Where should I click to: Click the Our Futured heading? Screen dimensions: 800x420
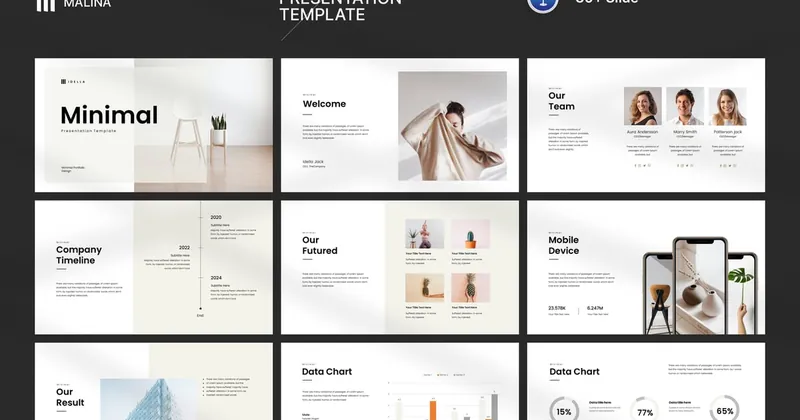point(319,245)
